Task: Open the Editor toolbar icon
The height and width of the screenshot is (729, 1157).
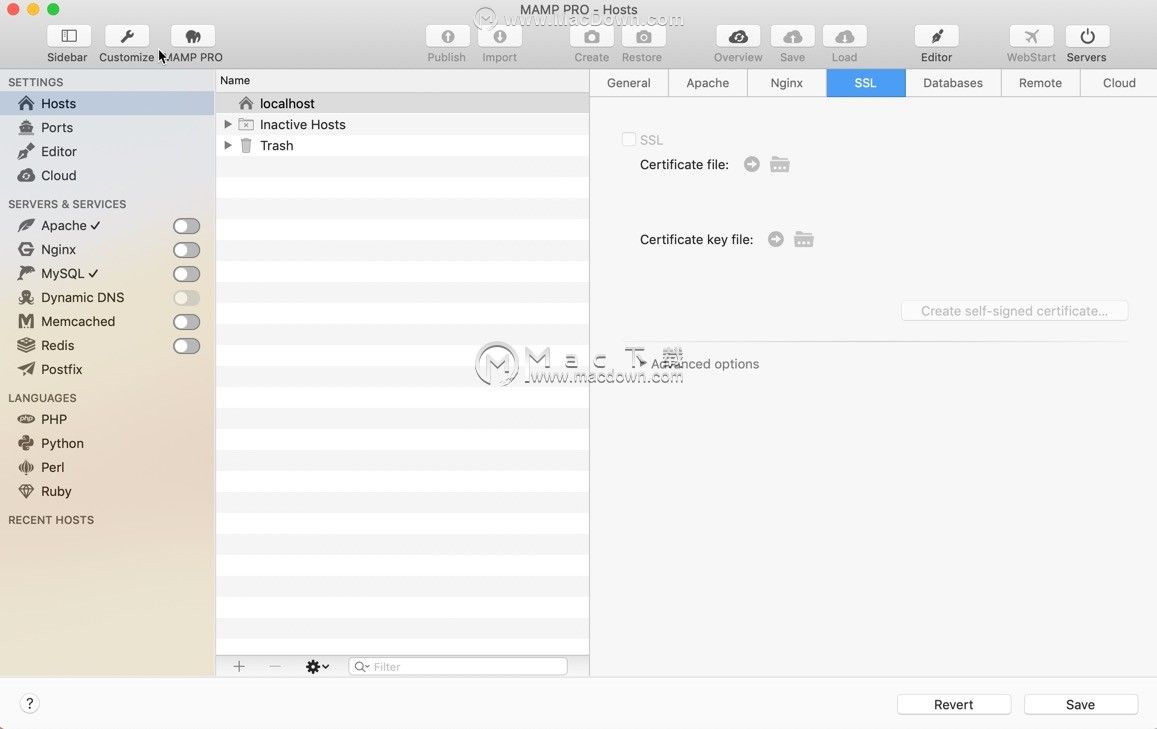Action: (936, 36)
